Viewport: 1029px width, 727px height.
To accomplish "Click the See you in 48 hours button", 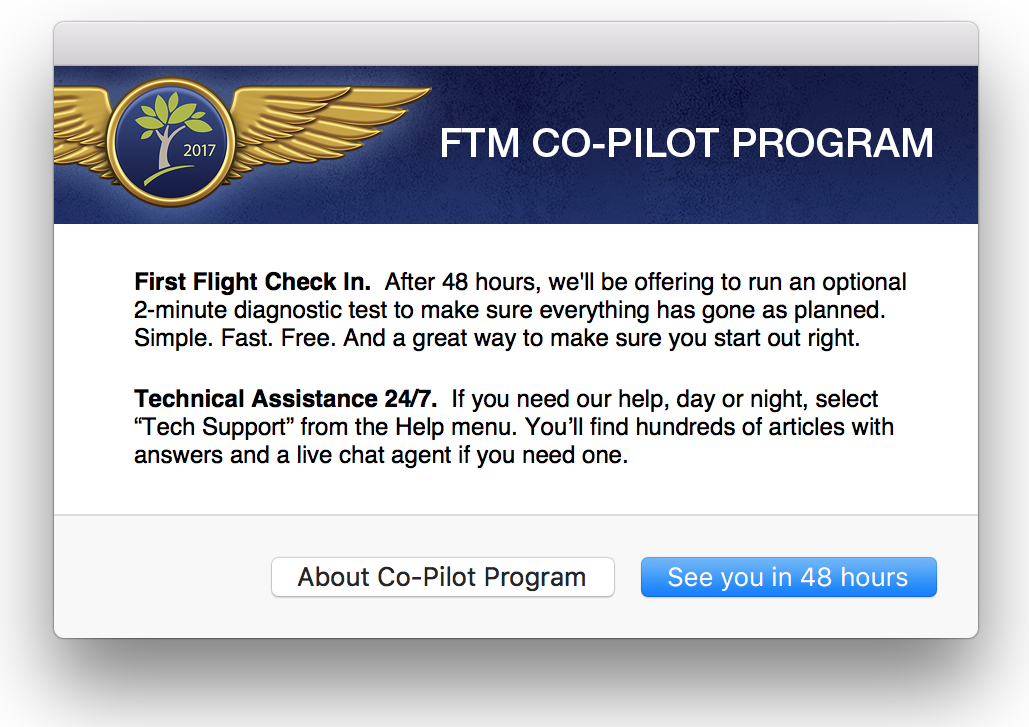I will pyautogui.click(x=788, y=577).
